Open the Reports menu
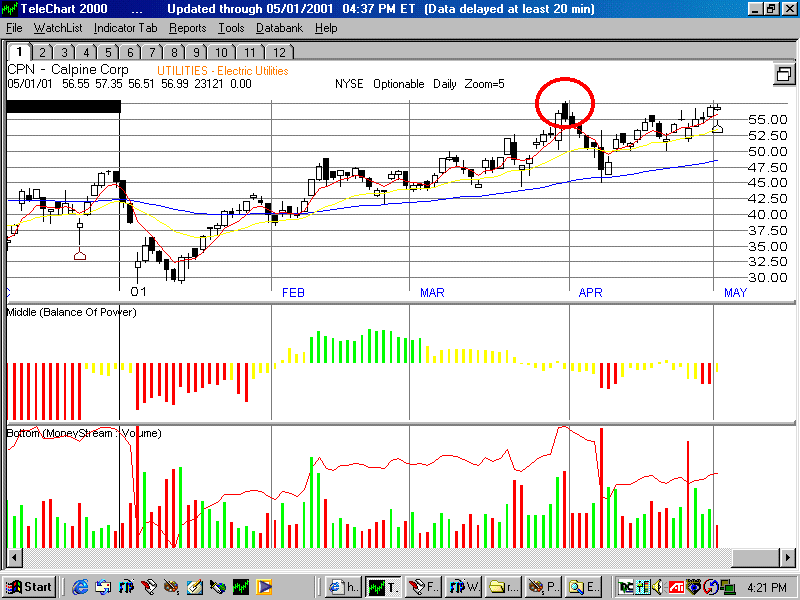 click(188, 29)
